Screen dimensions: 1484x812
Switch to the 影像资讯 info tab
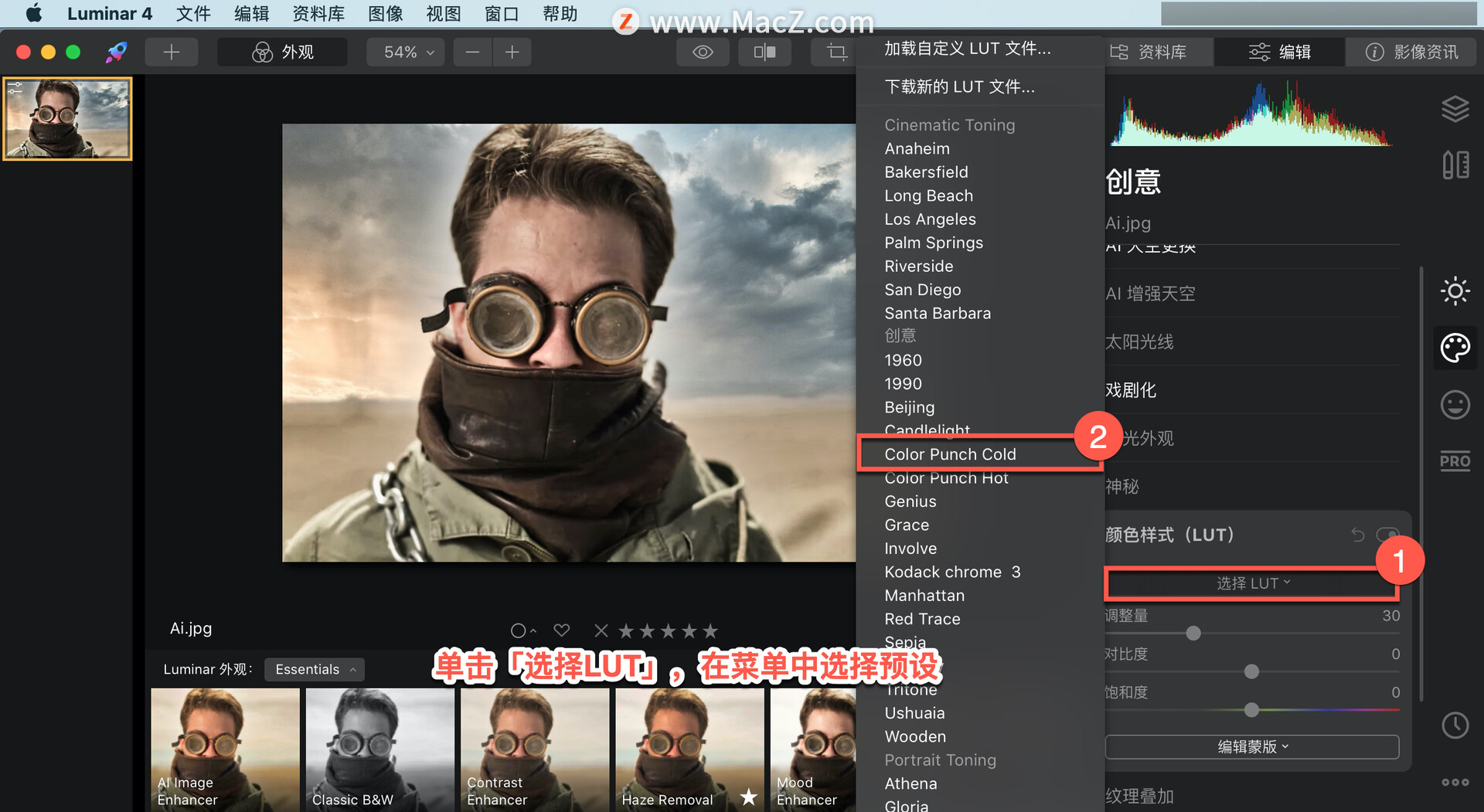[1411, 52]
